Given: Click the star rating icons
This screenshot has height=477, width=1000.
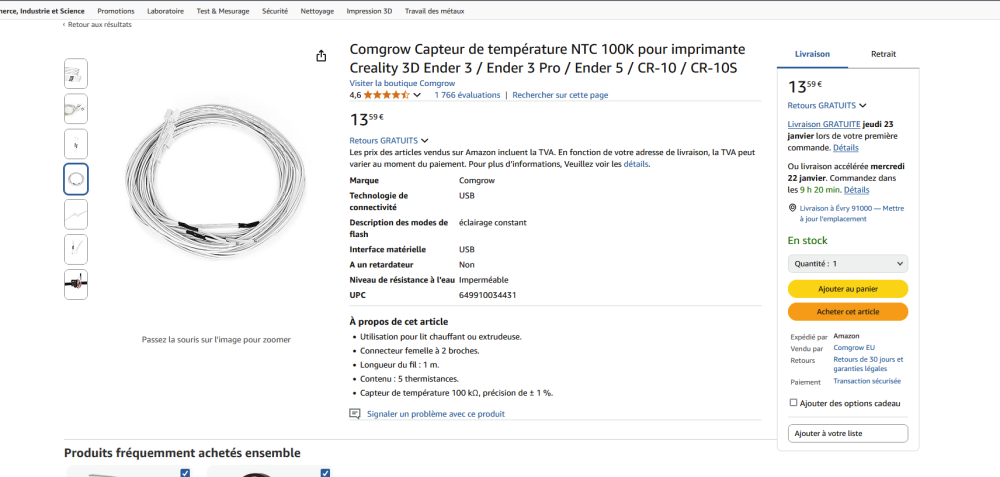Looking at the screenshot, I should [x=385, y=95].
